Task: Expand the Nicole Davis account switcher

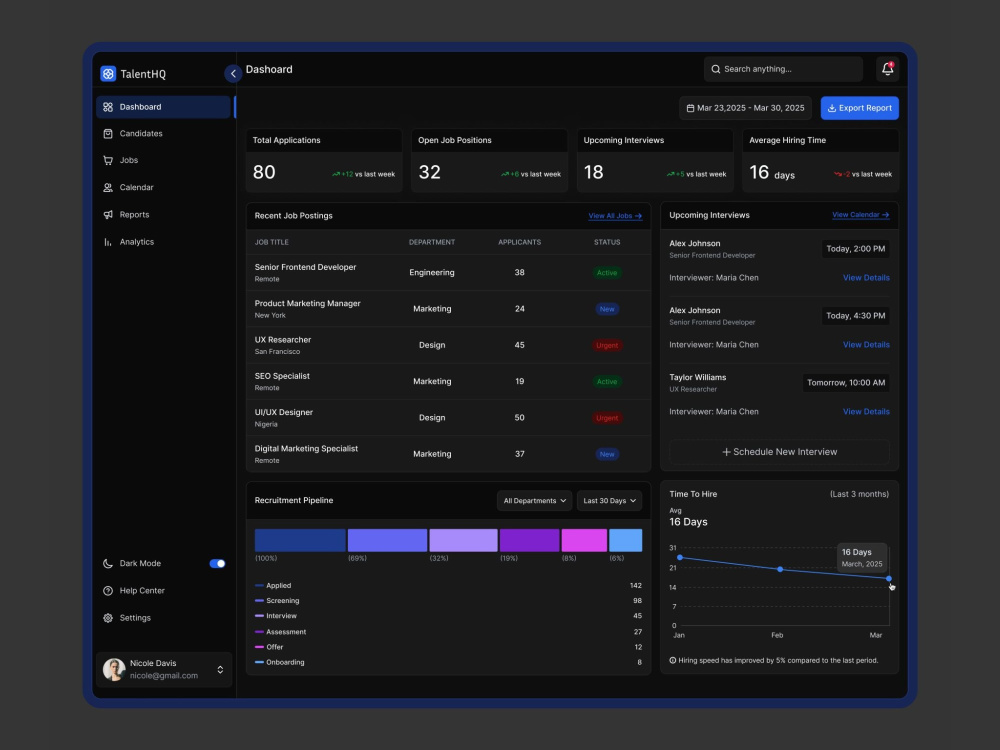Action: click(220, 670)
